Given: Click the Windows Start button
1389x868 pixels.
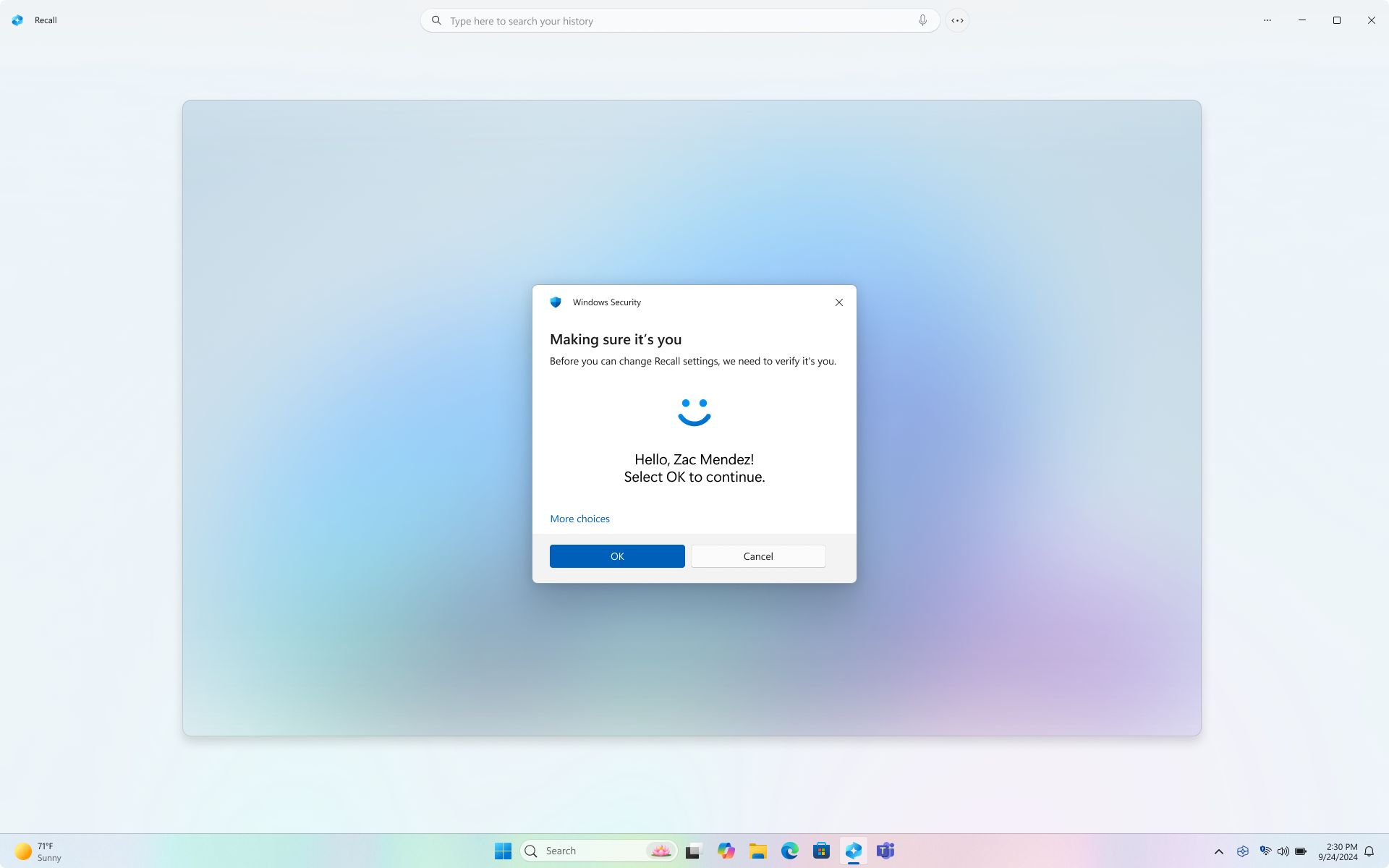Looking at the screenshot, I should click(x=503, y=851).
